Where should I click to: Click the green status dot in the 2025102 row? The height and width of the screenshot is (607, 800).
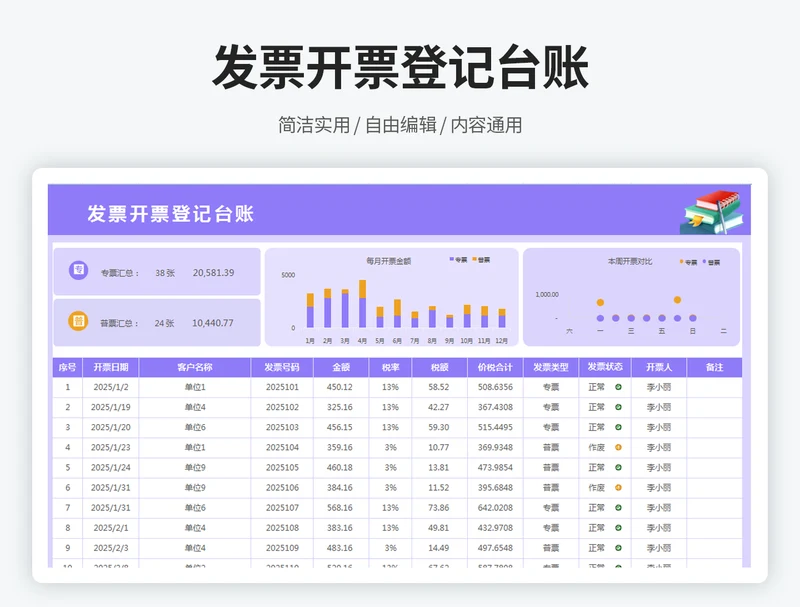tap(618, 407)
